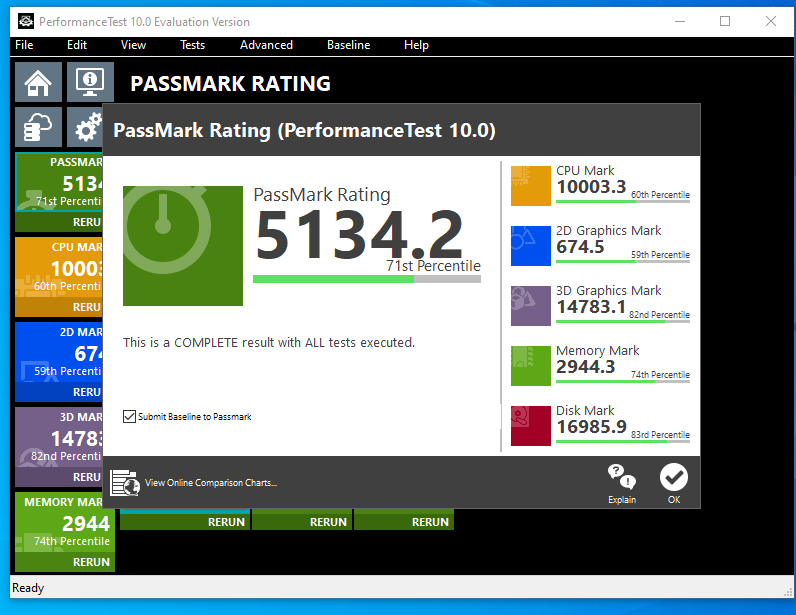Select the Memory Mark 2944 sidebar tile
The image size is (796, 615).
[x=65, y=523]
